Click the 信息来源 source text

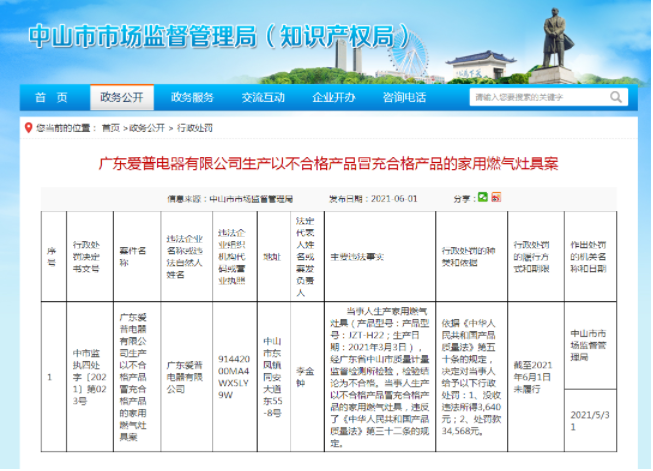coord(230,199)
